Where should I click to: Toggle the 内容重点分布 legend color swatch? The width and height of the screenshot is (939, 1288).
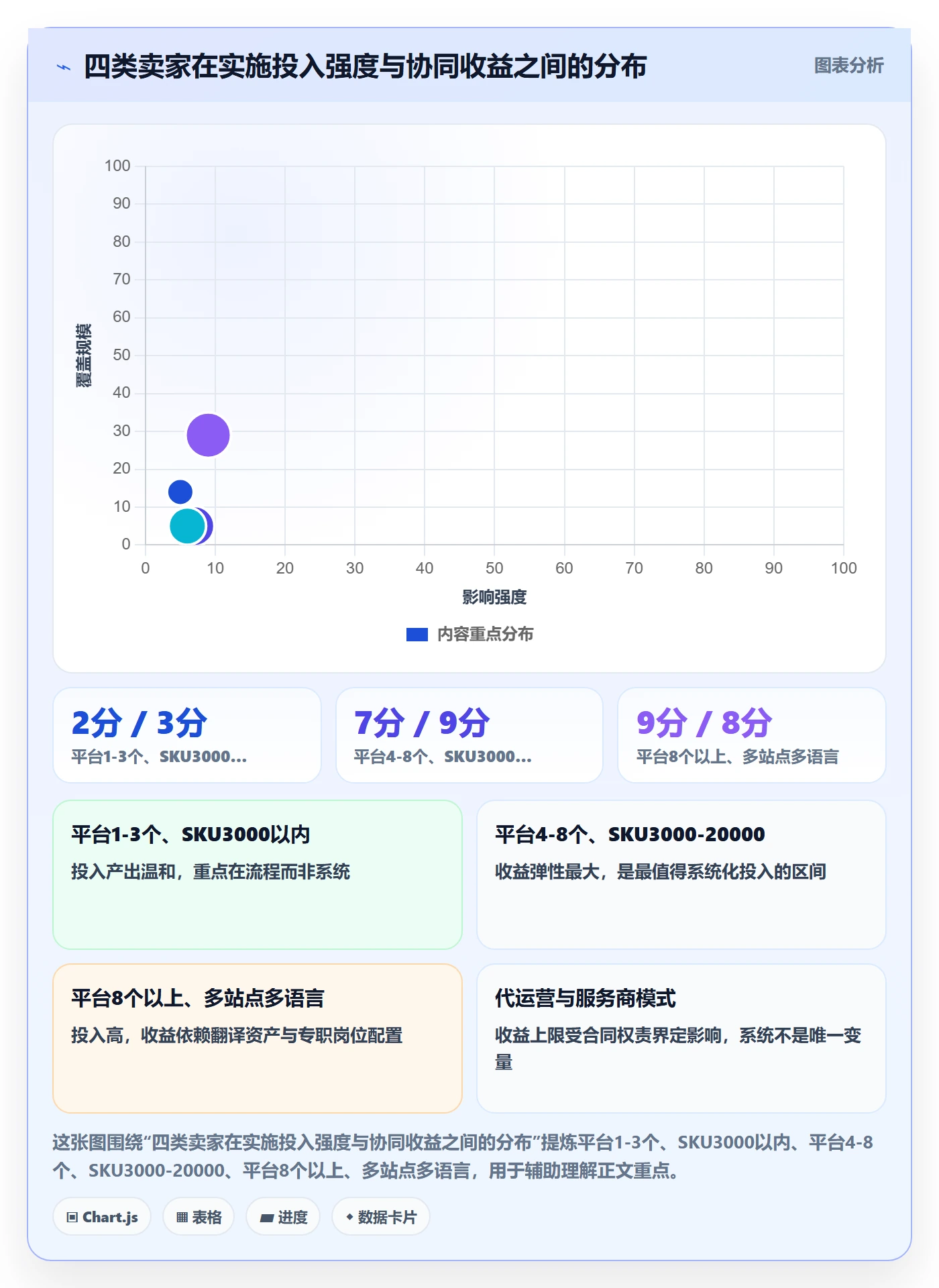417,635
